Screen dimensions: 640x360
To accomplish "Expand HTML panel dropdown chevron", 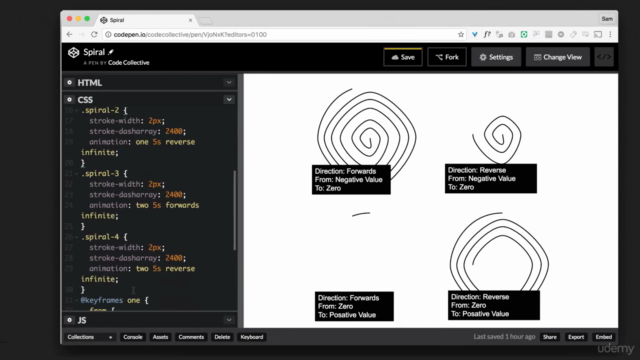I will coord(229,82).
